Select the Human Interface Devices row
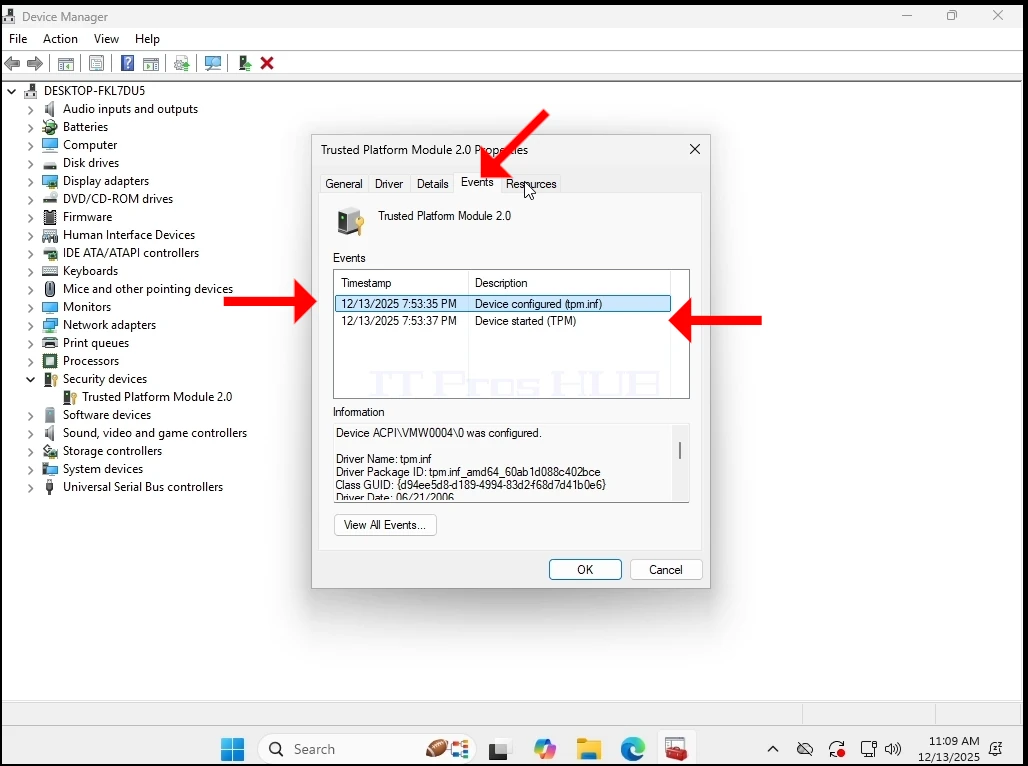 click(x=128, y=235)
